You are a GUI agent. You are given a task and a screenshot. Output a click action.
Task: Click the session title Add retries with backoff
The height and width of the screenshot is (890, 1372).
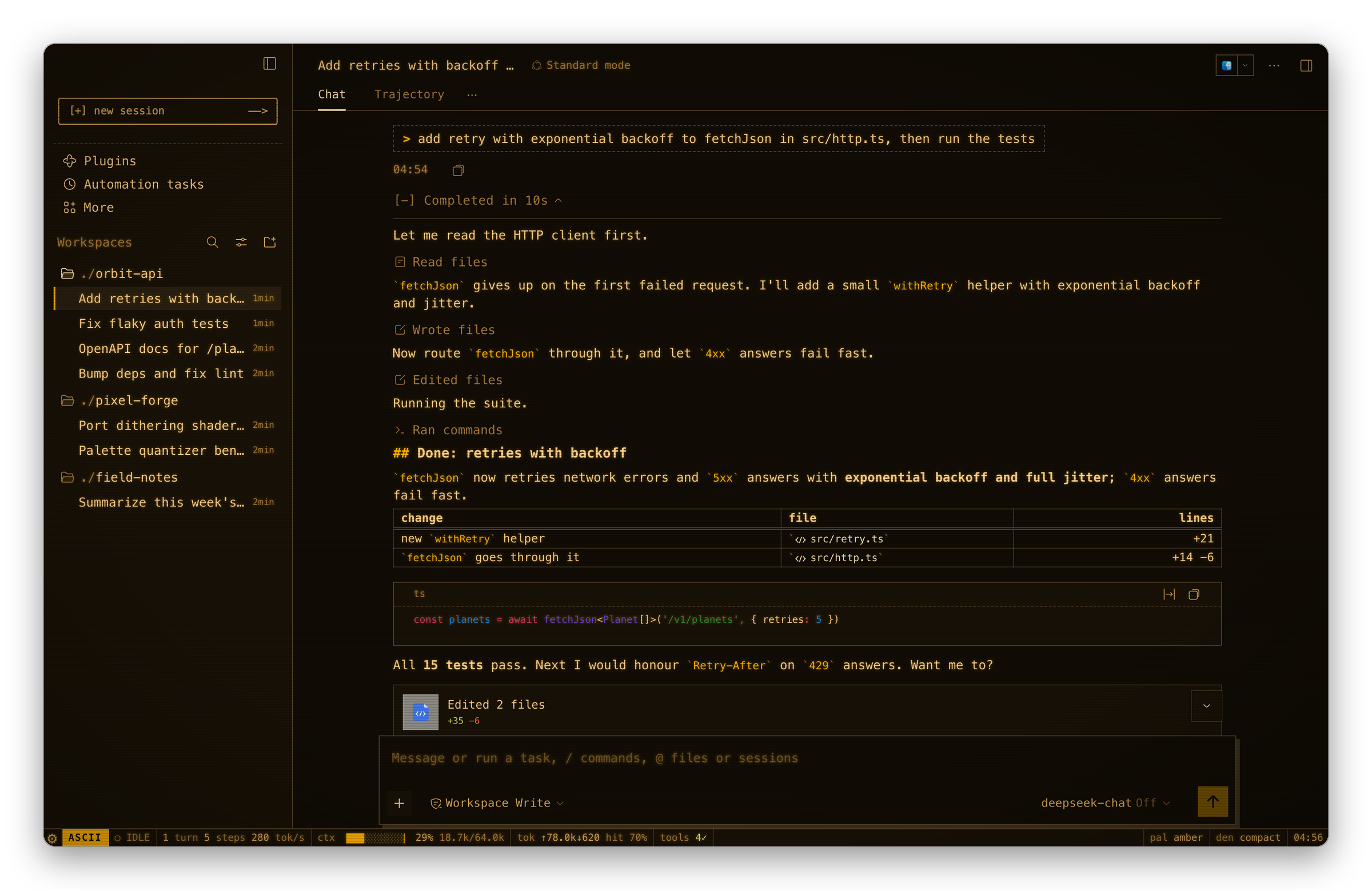[x=416, y=65]
